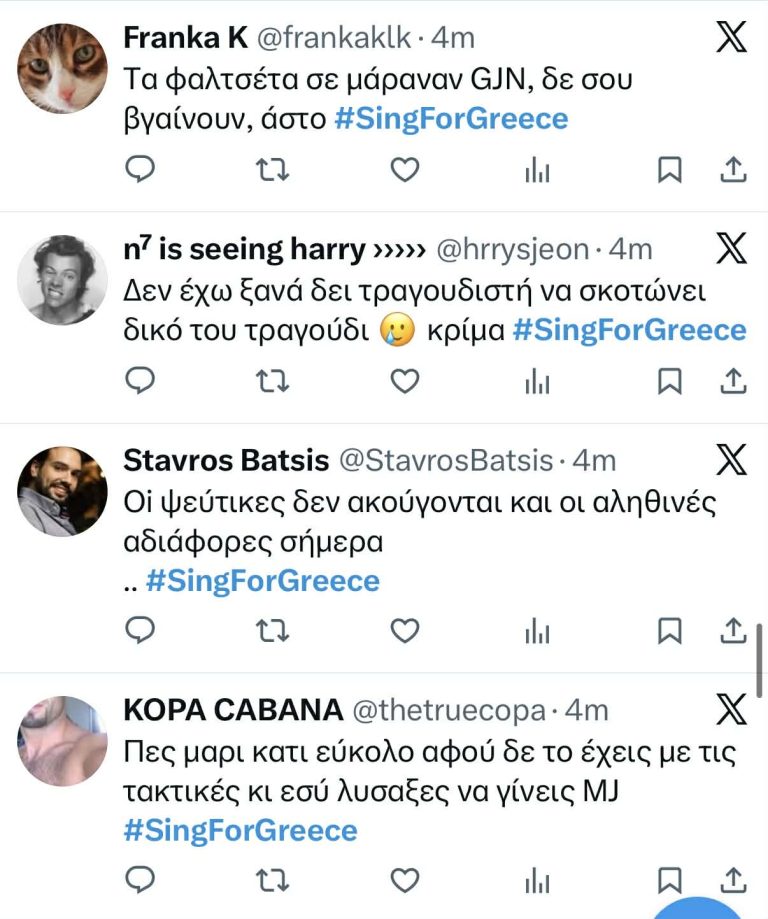View analytics for Franka K's tweet

(537, 172)
